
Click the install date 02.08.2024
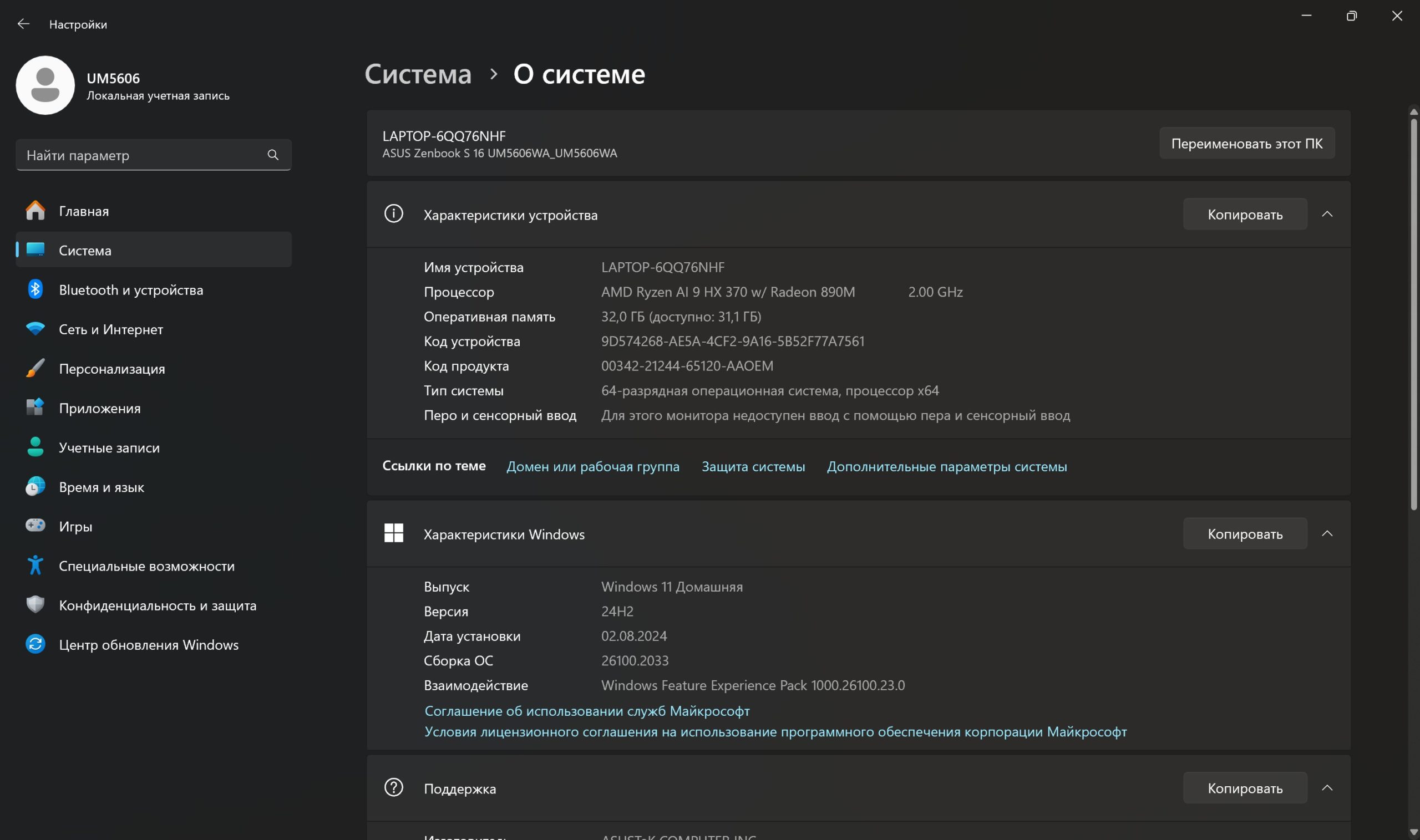[x=633, y=635]
